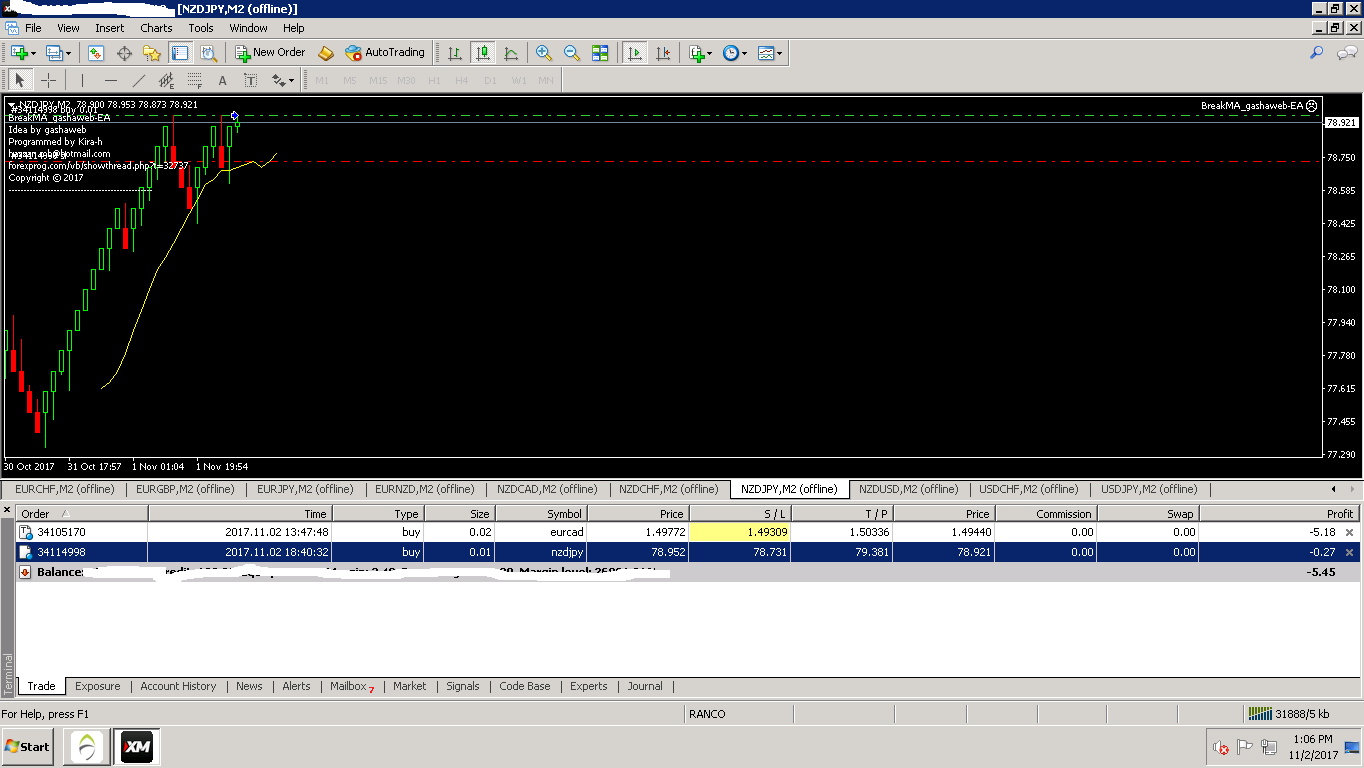Click the Zoom Out magnifier icon
The width and height of the screenshot is (1364, 768).
(x=572, y=53)
